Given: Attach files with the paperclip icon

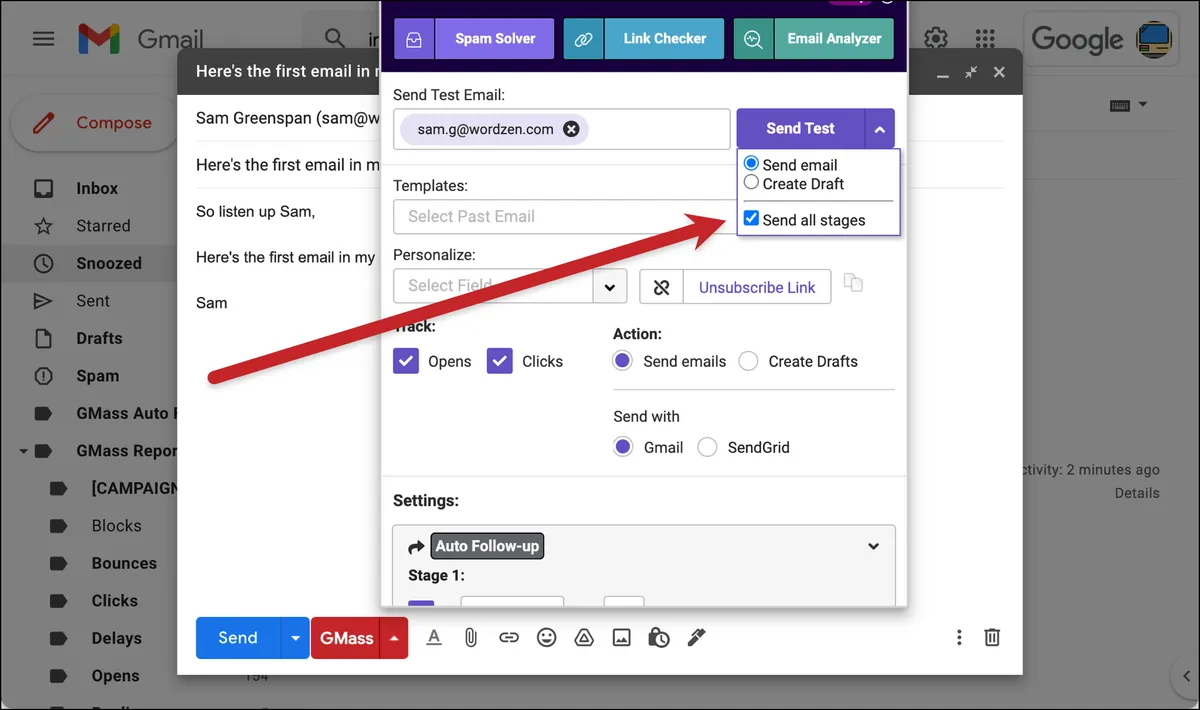Looking at the screenshot, I should [471, 637].
